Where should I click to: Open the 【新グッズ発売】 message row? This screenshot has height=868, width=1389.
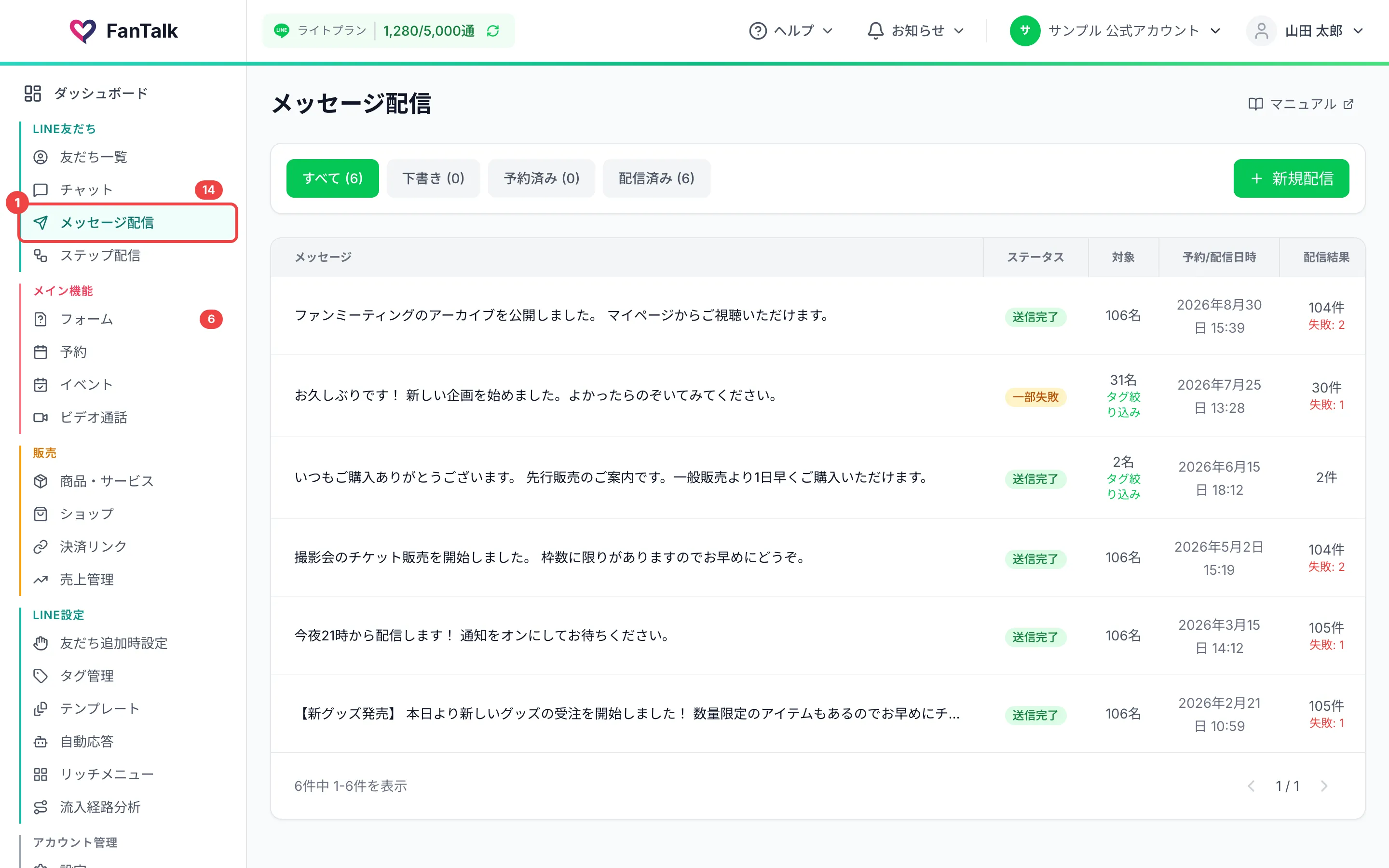point(817,714)
